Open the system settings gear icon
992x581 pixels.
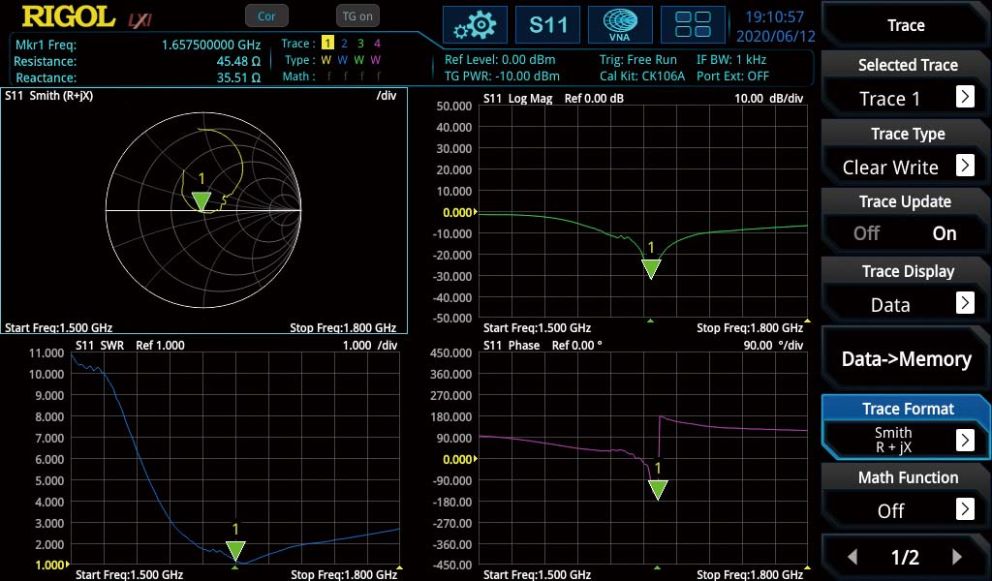[475, 25]
